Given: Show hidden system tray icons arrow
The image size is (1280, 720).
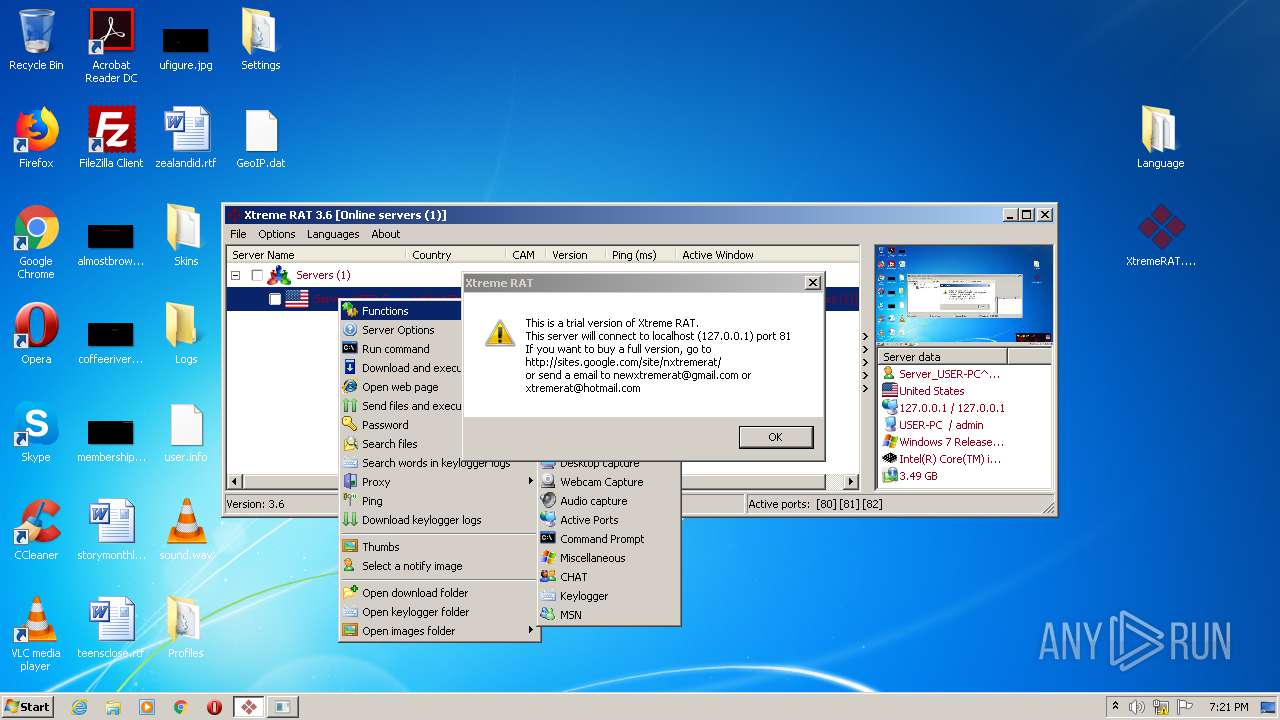Looking at the screenshot, I should click(x=1115, y=706).
